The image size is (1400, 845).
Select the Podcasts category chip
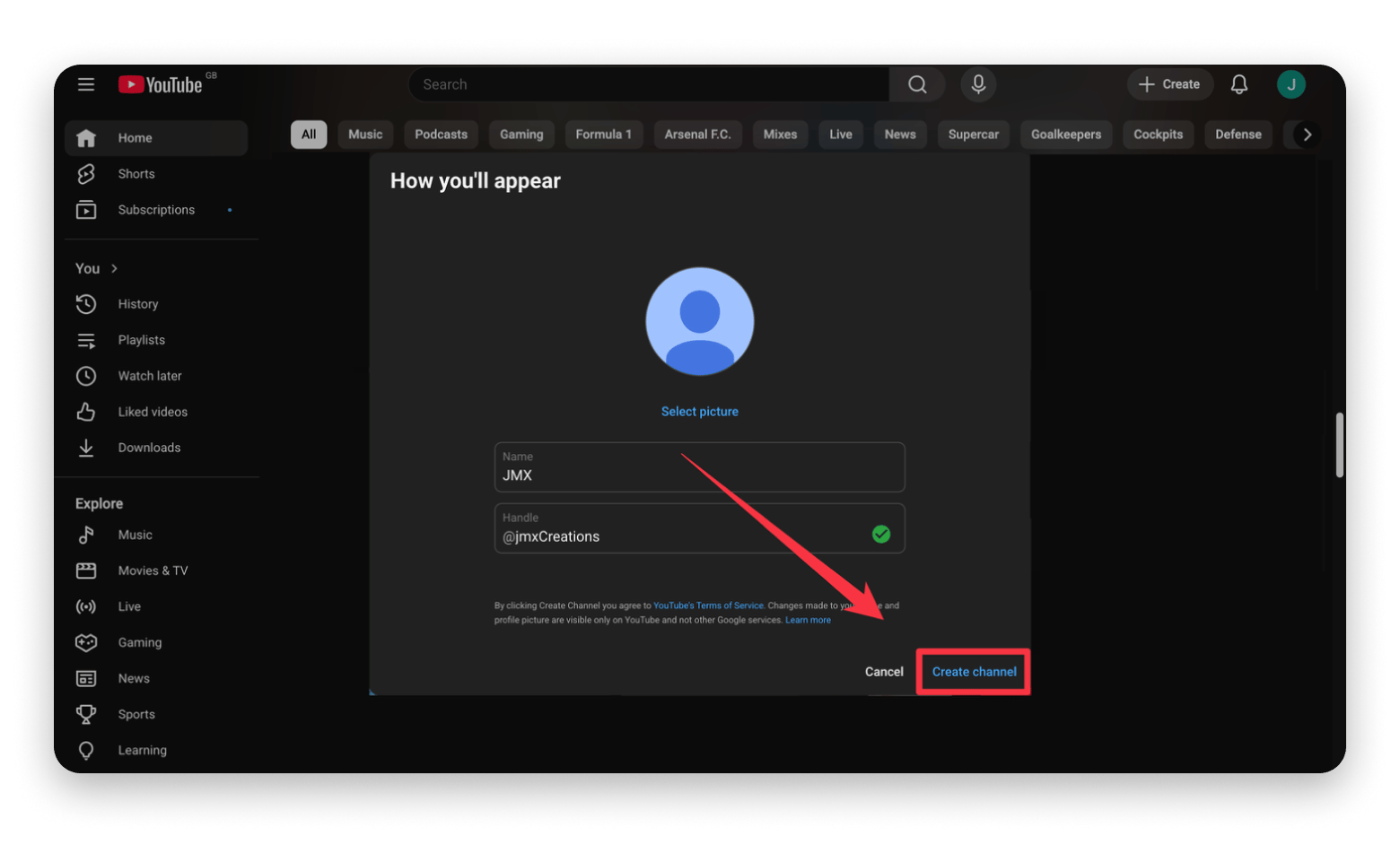(441, 135)
